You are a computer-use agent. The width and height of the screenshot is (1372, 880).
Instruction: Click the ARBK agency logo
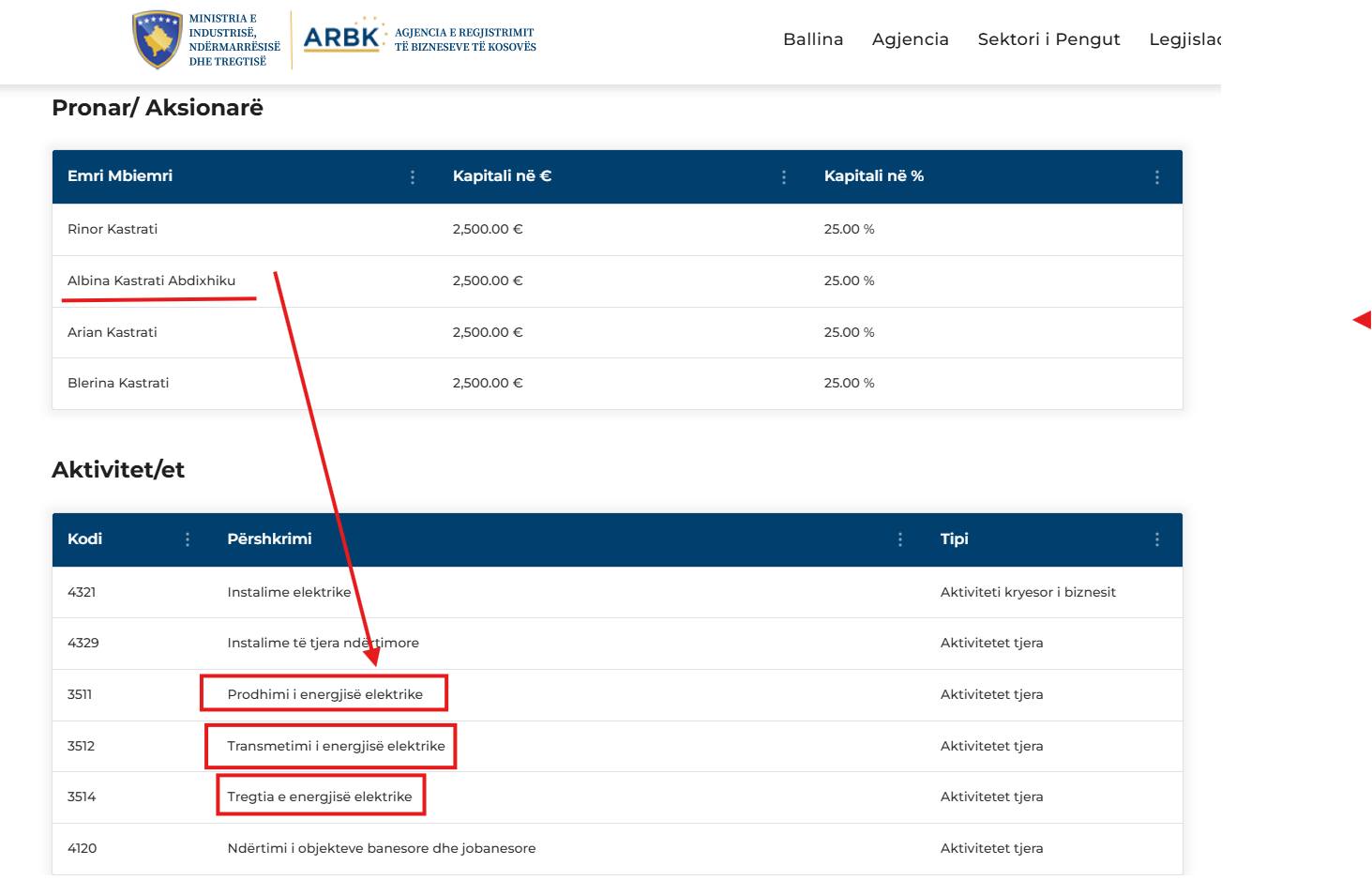343,38
